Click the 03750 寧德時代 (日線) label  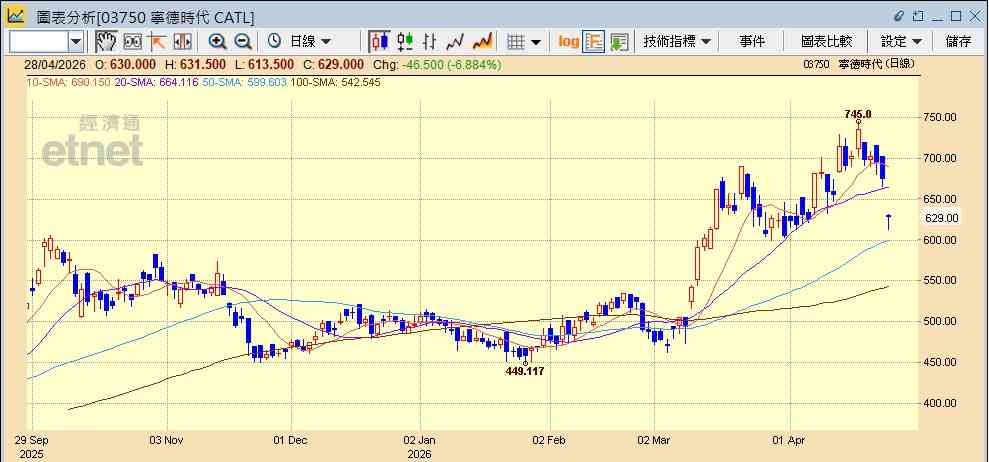(x=859, y=64)
